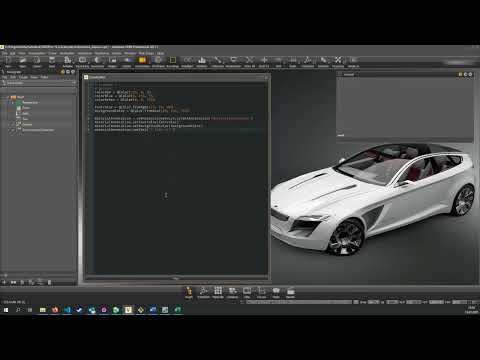Click the Statistics bar-chart toolbar icon
Screen dimensions: 480x360
tap(202, 60)
